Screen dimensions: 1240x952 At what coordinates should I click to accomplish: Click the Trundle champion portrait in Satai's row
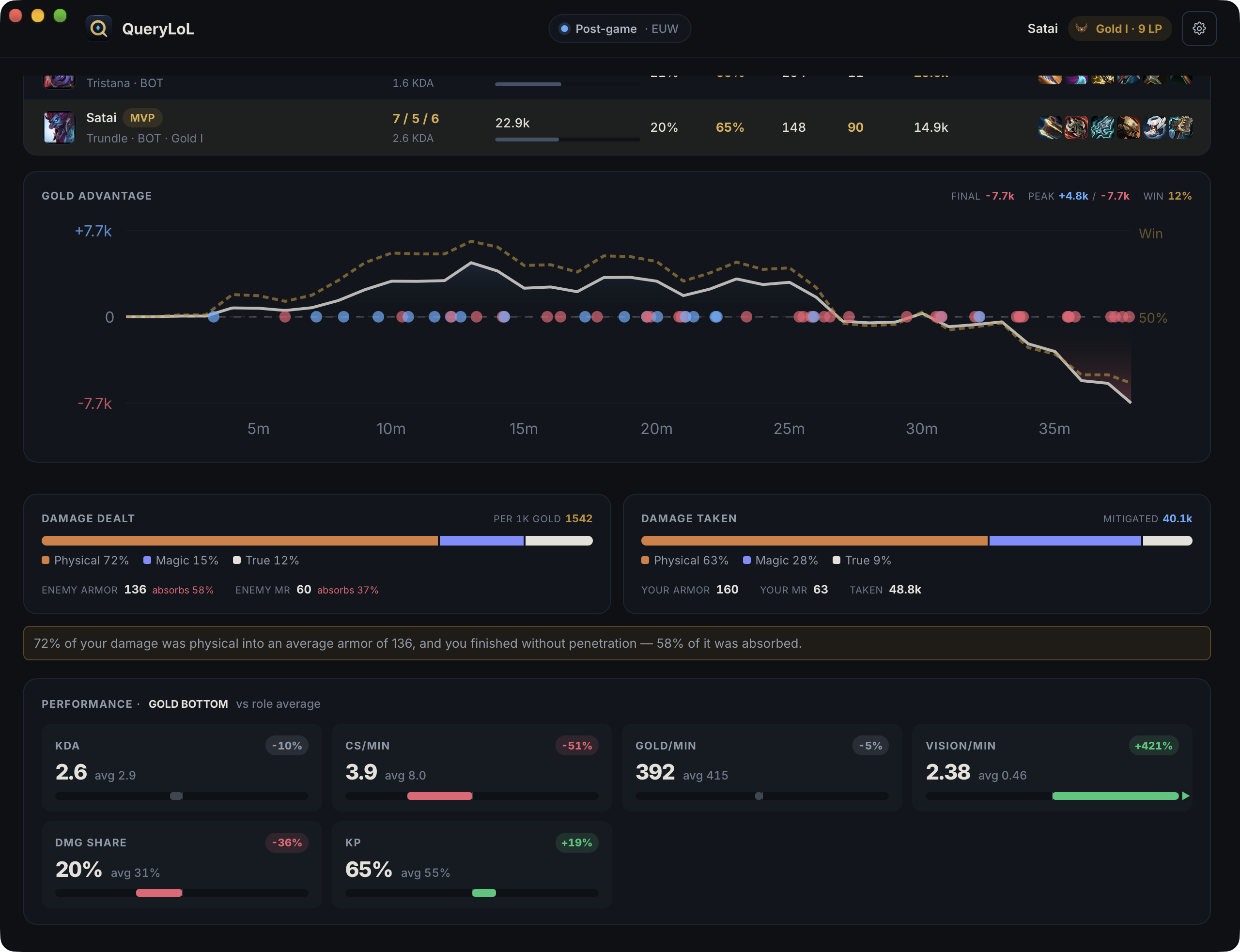click(x=60, y=127)
